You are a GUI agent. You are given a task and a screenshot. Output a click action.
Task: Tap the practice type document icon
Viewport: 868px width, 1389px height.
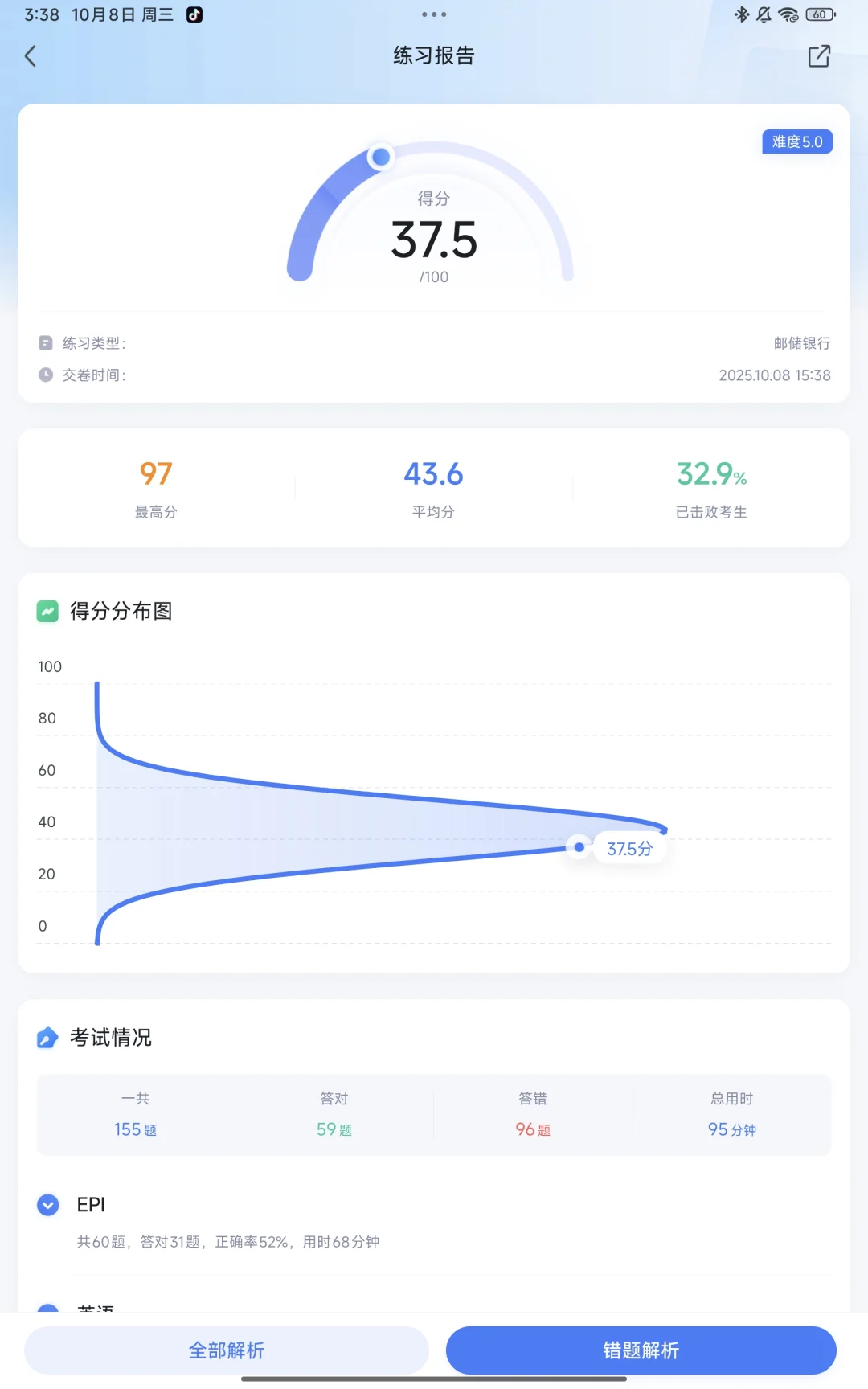click(x=46, y=343)
